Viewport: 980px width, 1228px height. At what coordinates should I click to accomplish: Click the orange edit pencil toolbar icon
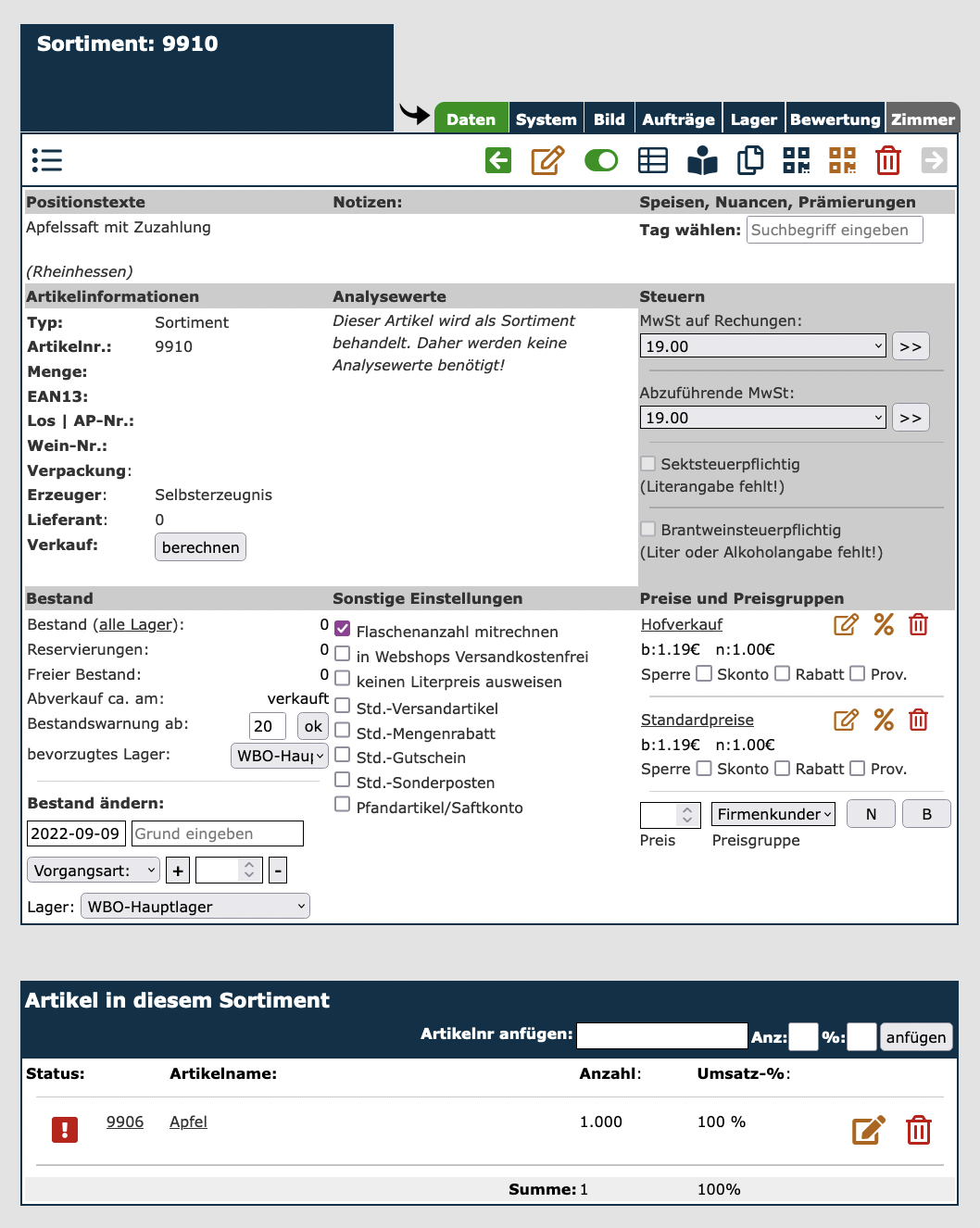pyautogui.click(x=547, y=160)
